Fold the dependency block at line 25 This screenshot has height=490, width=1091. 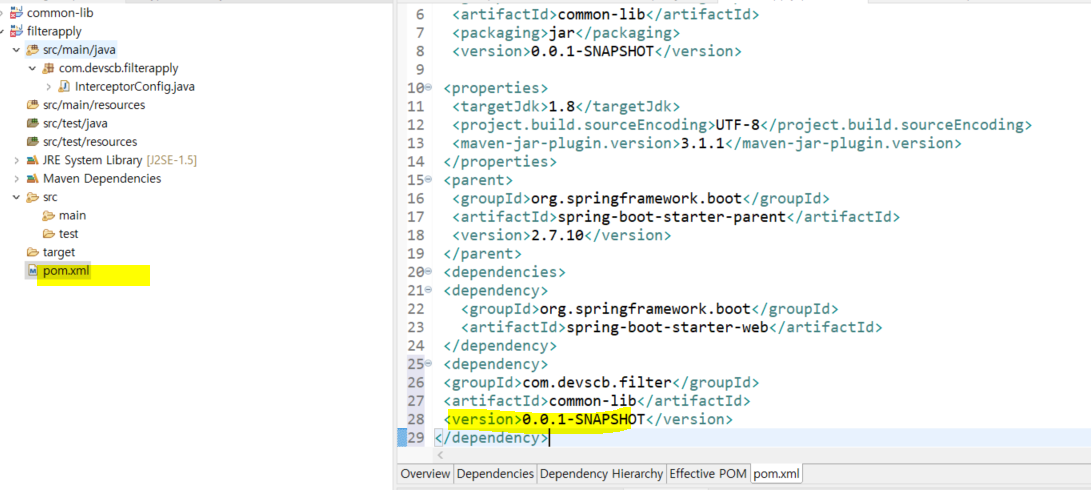pos(428,363)
